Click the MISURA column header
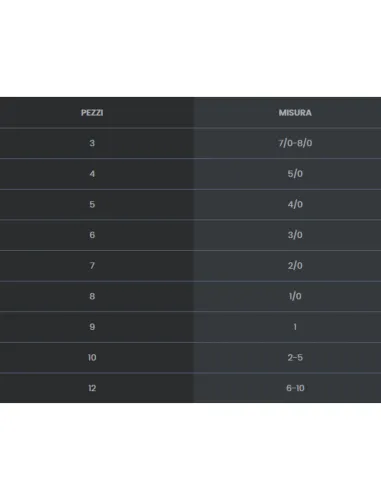 (x=295, y=113)
